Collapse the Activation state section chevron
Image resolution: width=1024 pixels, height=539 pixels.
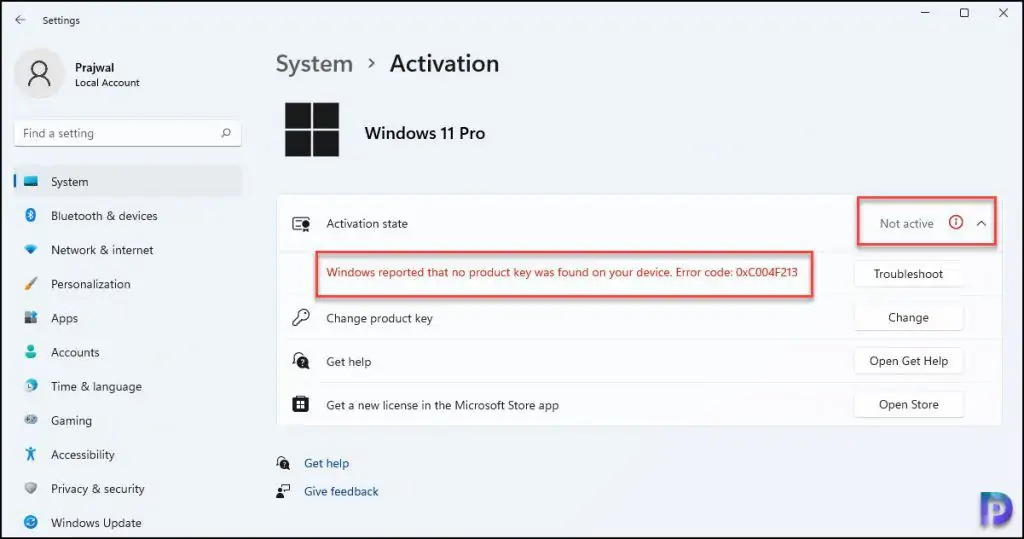pyautogui.click(x=981, y=224)
